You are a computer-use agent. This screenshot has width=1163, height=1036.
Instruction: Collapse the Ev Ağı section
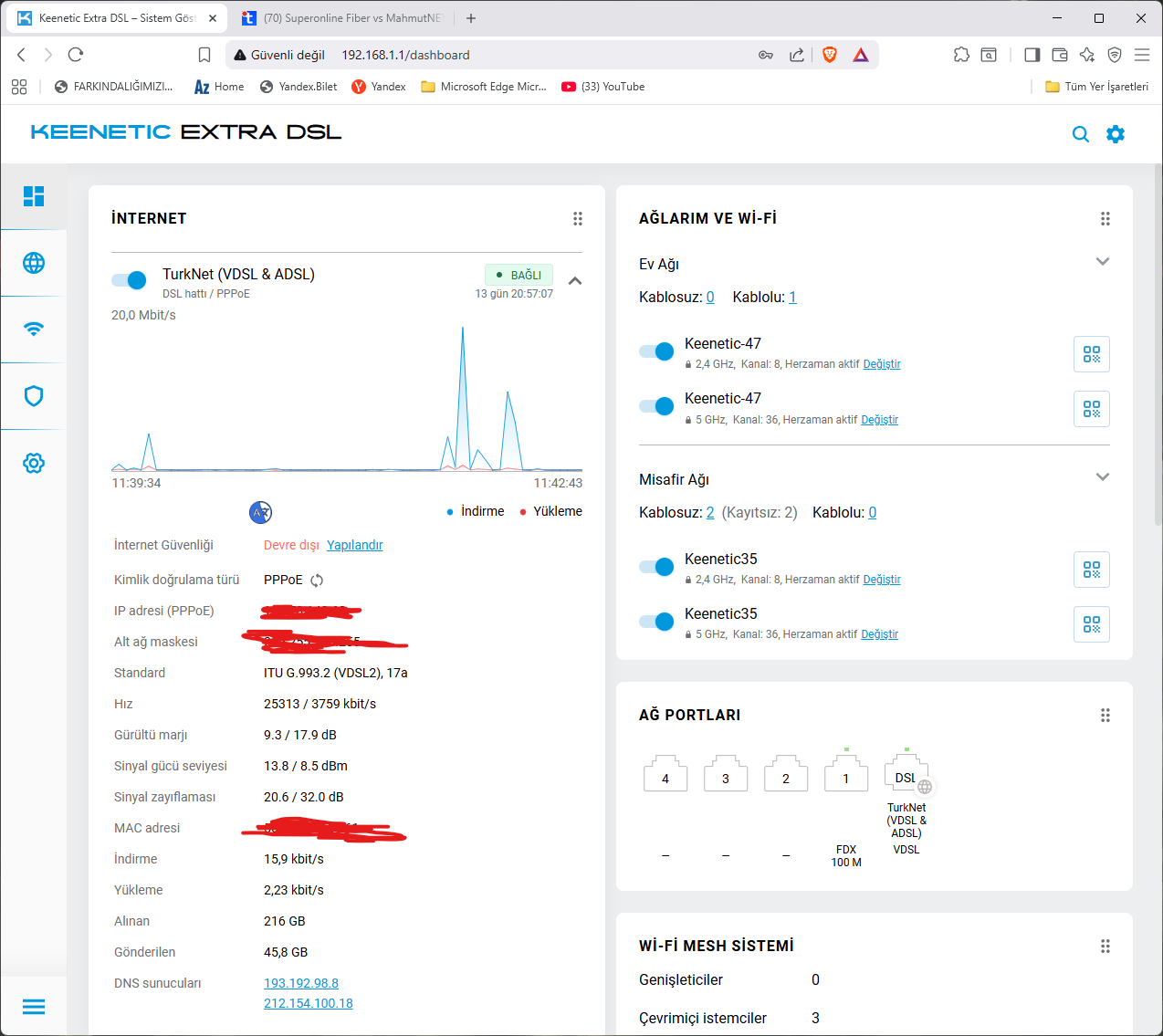point(1103,262)
